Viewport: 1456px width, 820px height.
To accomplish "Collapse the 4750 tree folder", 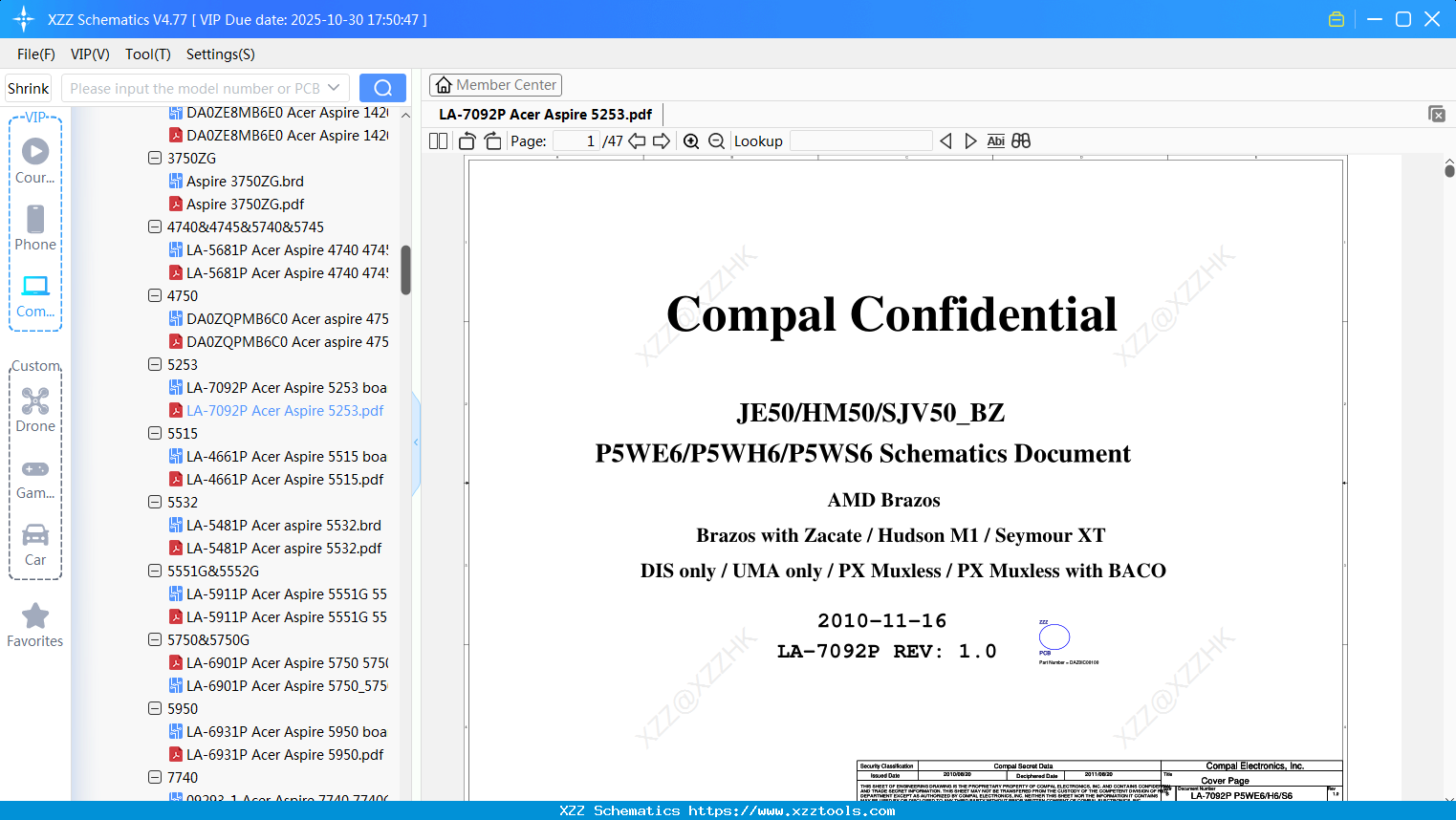I will (155, 296).
